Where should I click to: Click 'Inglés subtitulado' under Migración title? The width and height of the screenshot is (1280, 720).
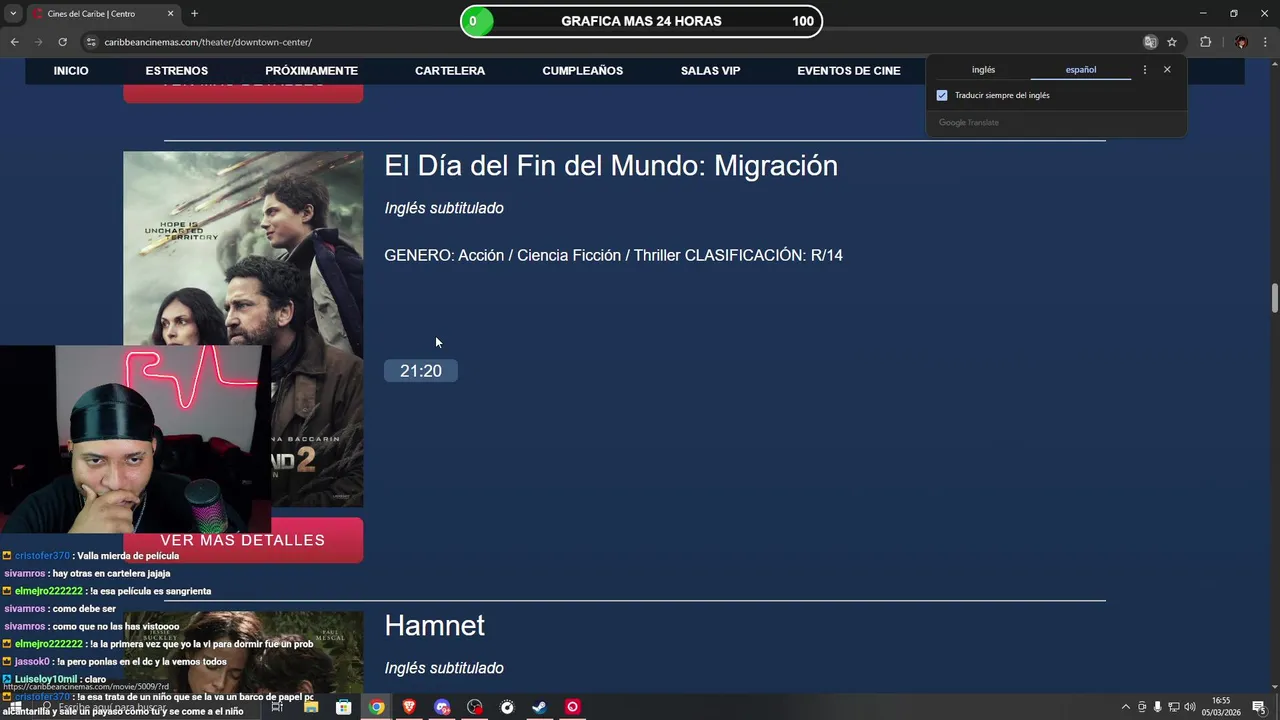click(444, 208)
